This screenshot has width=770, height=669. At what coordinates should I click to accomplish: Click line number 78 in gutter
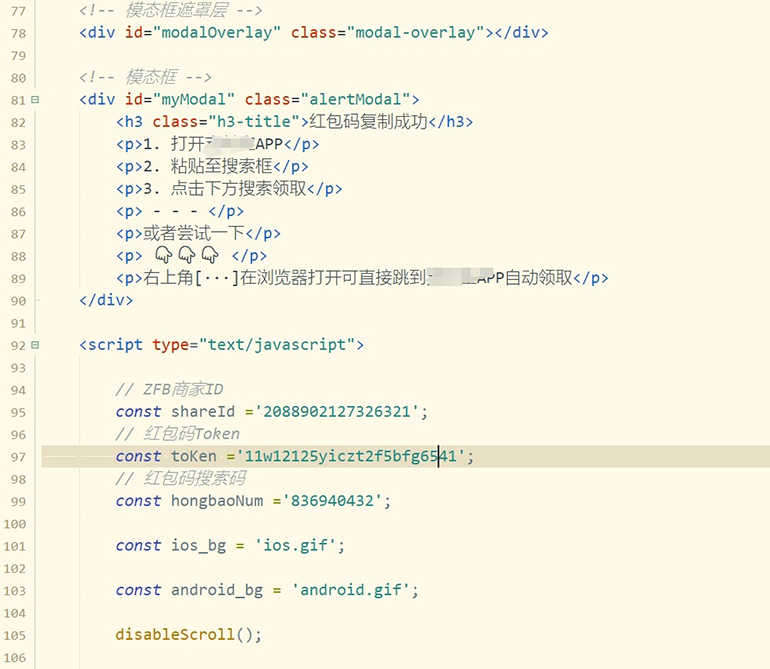pos(16,33)
